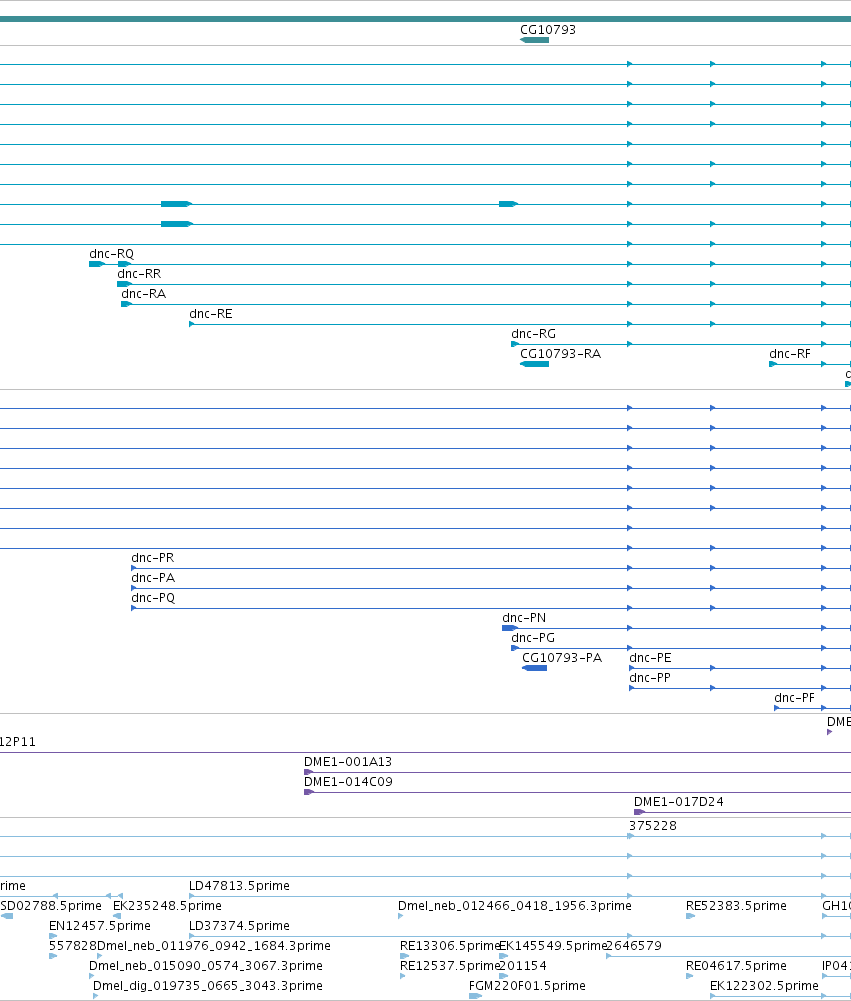Select the dnc-PR protein label
Screen dimensions: 851x1001
click(153, 558)
